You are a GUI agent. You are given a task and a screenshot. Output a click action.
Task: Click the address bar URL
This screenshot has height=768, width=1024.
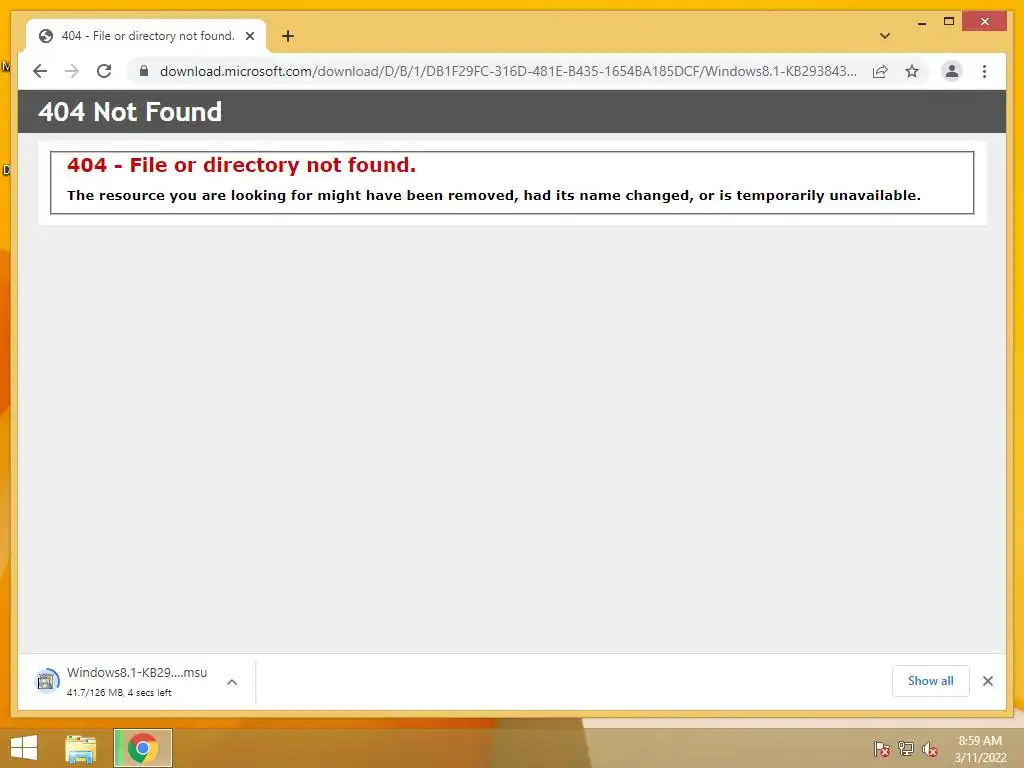pyautogui.click(x=507, y=71)
